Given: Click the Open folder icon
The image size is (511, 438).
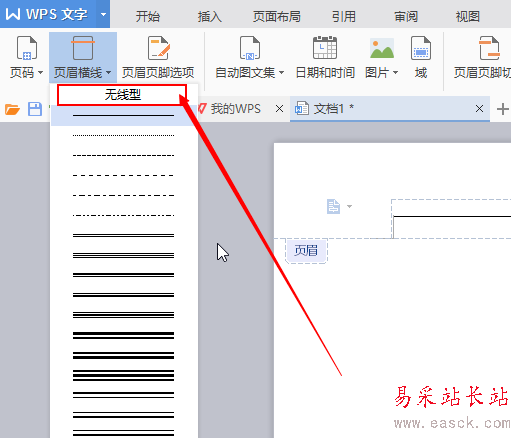Looking at the screenshot, I should coord(12,109).
